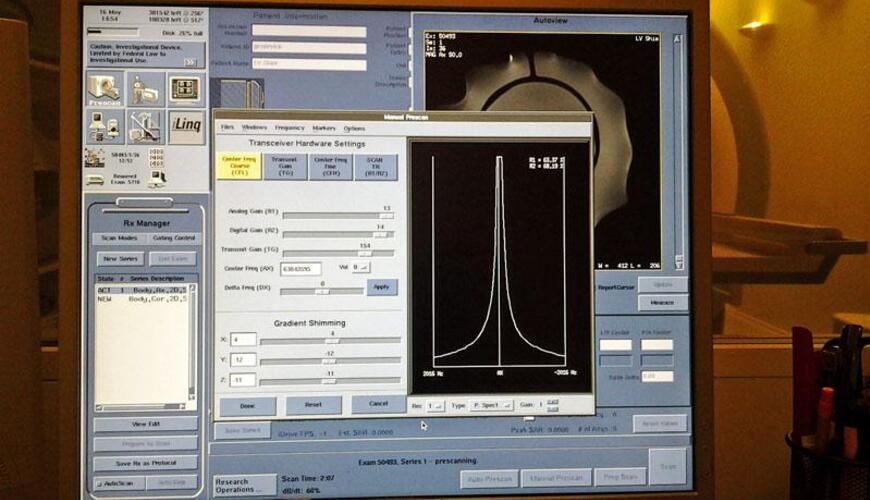Open the Prescan scanner icon
The width and height of the screenshot is (870, 500).
(x=105, y=89)
